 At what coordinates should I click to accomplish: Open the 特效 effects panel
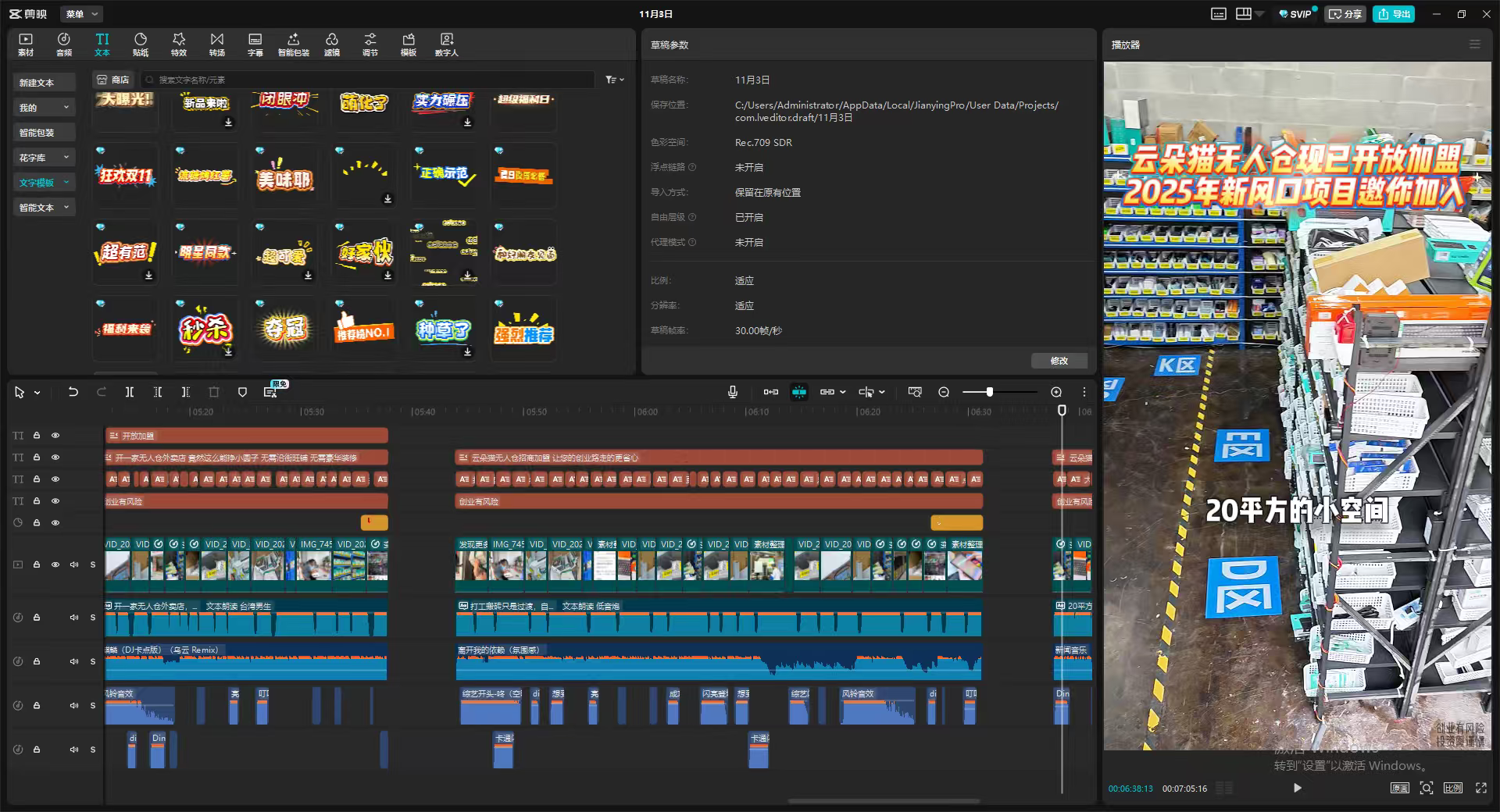pyautogui.click(x=179, y=45)
